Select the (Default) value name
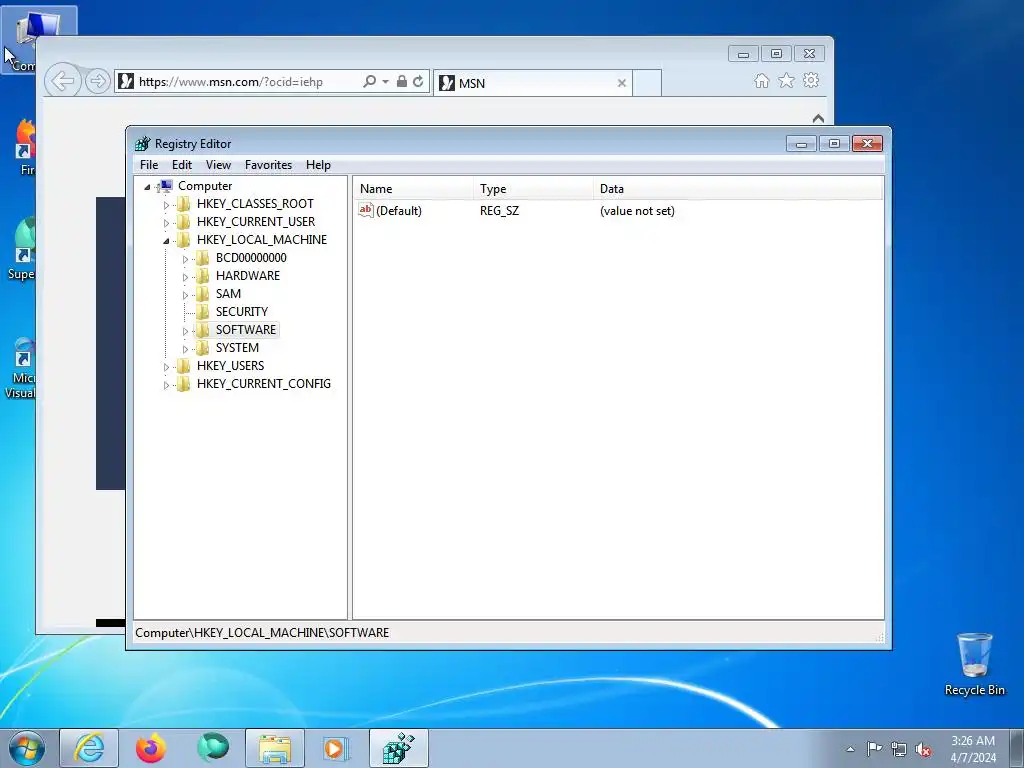 point(399,211)
